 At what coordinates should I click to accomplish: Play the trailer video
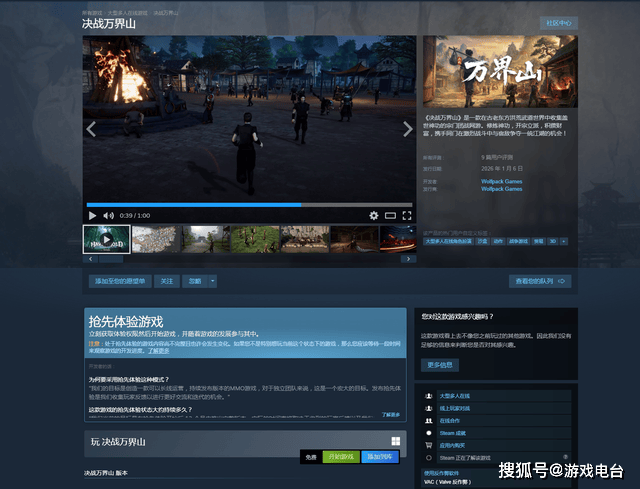[92, 215]
